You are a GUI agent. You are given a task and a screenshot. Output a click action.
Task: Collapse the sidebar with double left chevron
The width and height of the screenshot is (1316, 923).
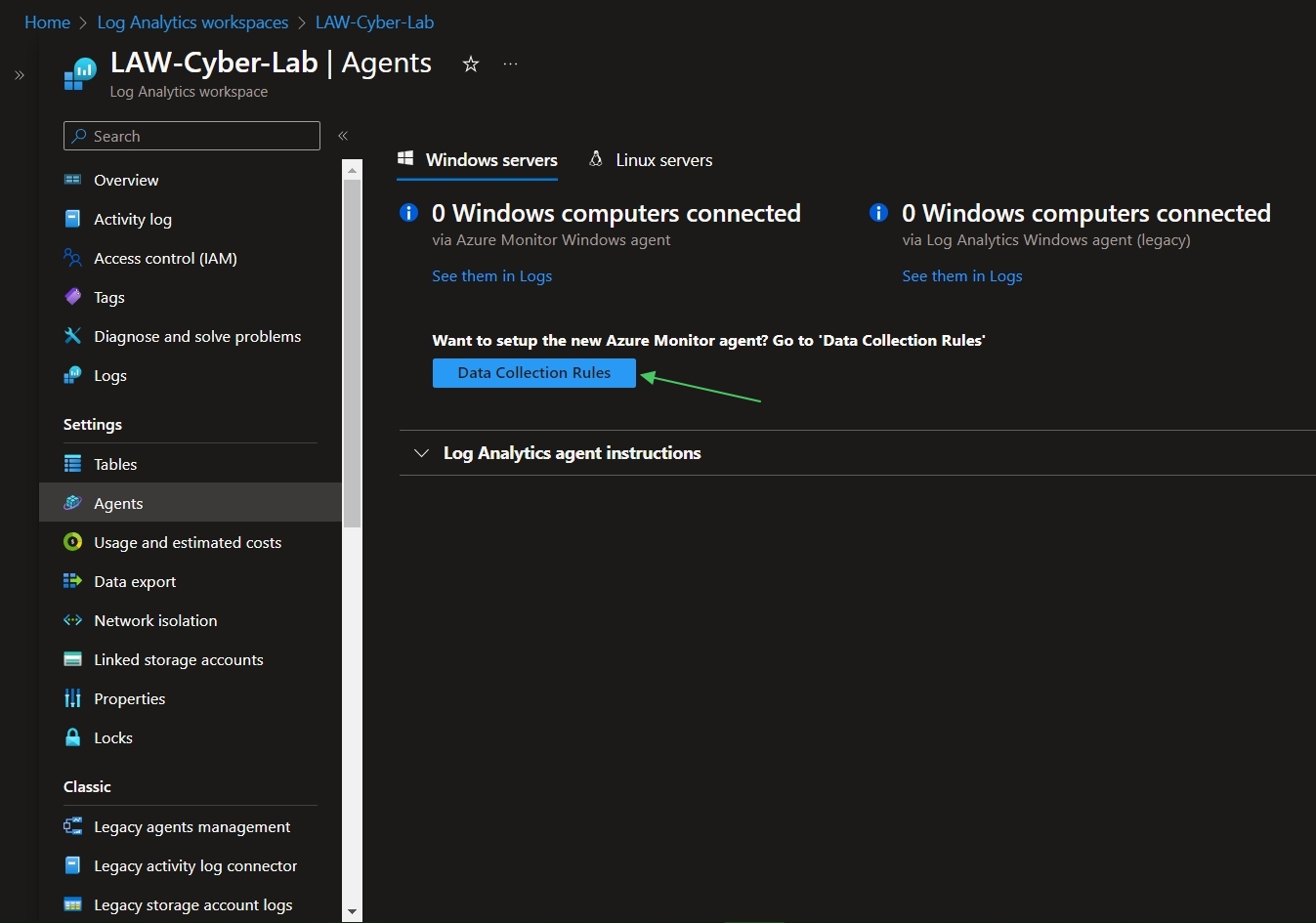[x=343, y=136]
